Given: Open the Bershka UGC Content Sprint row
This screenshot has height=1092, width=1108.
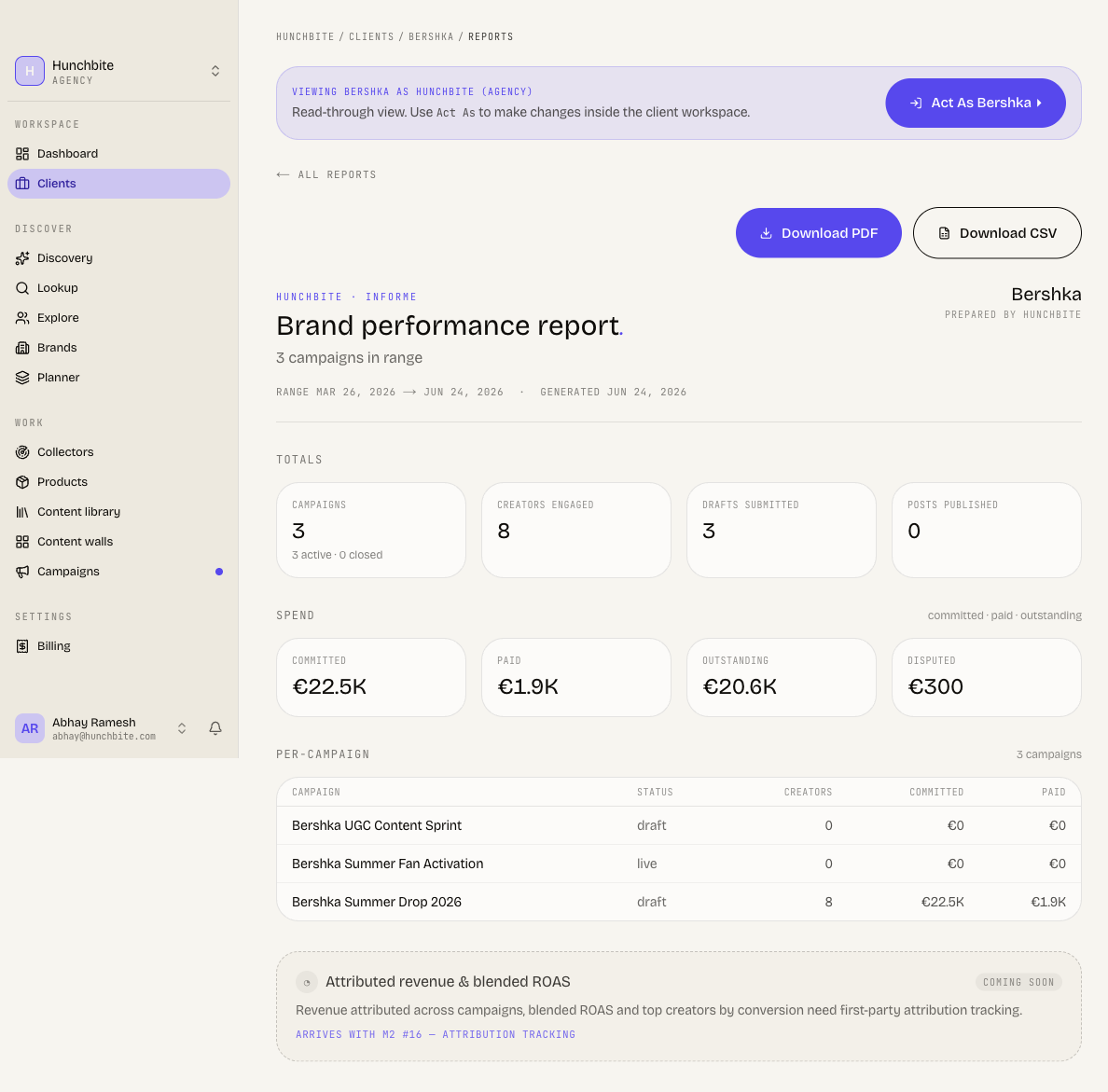Looking at the screenshot, I should click(678, 825).
